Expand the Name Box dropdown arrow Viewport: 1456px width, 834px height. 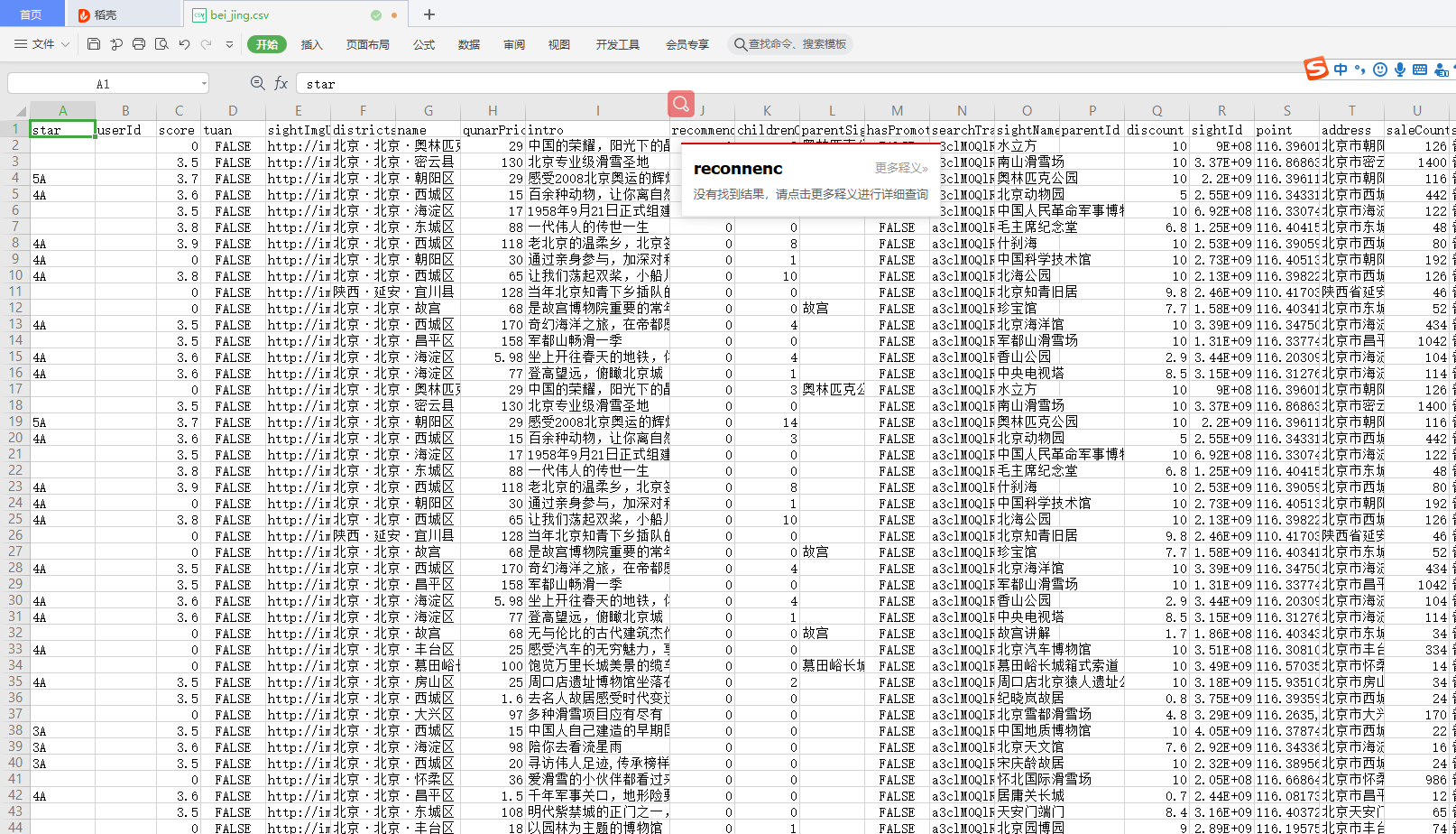tap(204, 84)
